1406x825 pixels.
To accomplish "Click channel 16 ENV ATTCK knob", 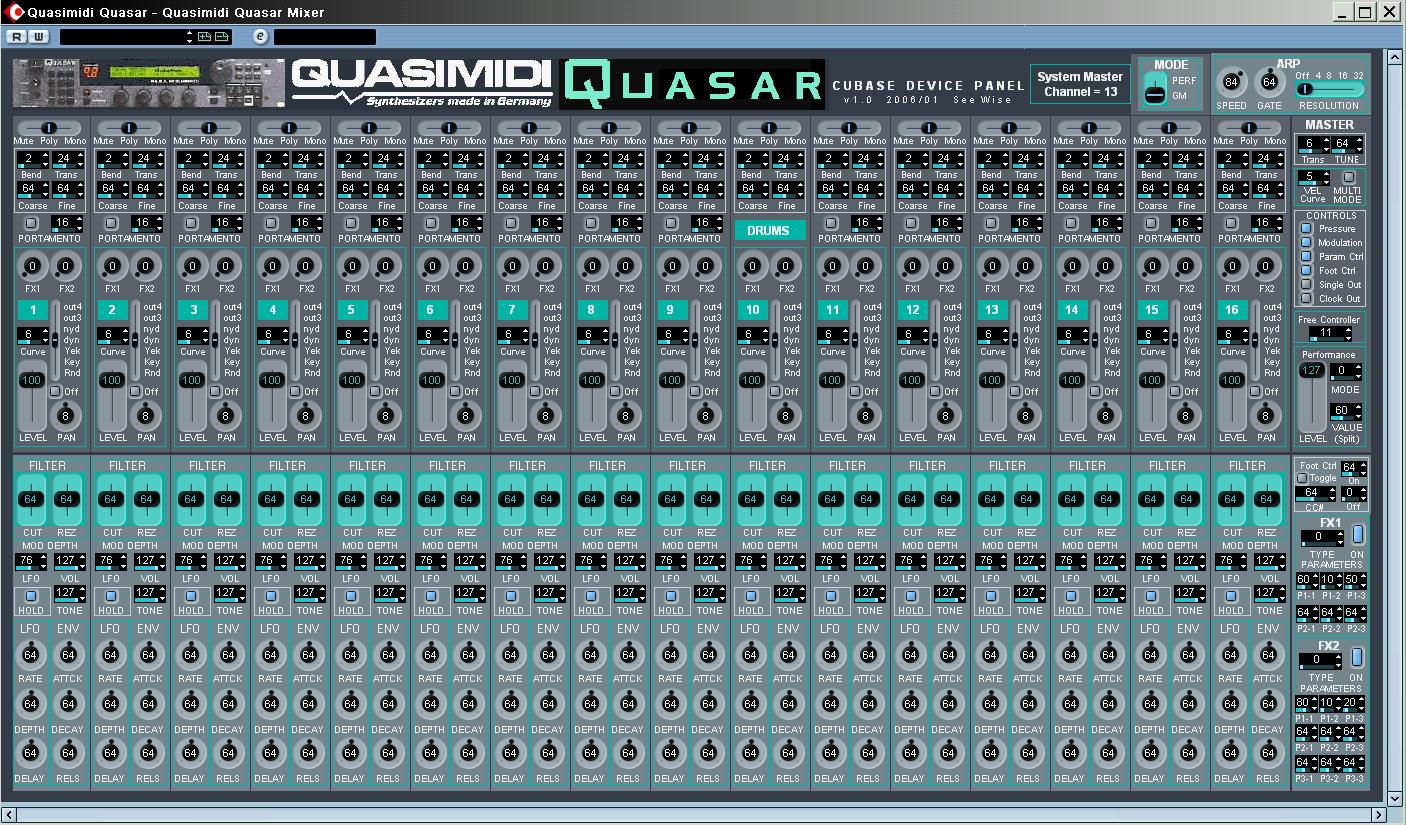I will click(x=1268, y=655).
